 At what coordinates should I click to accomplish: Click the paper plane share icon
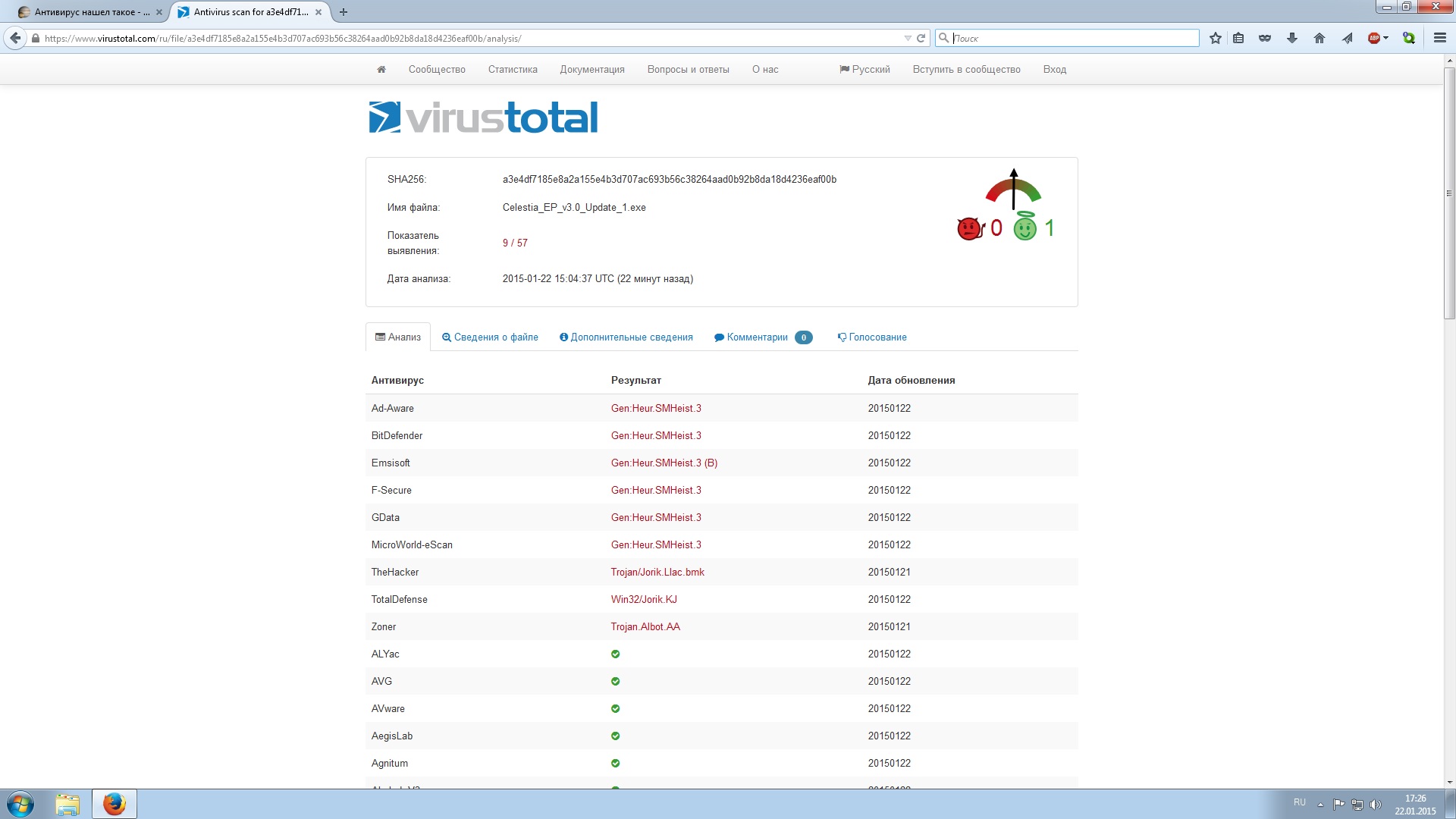1347,38
